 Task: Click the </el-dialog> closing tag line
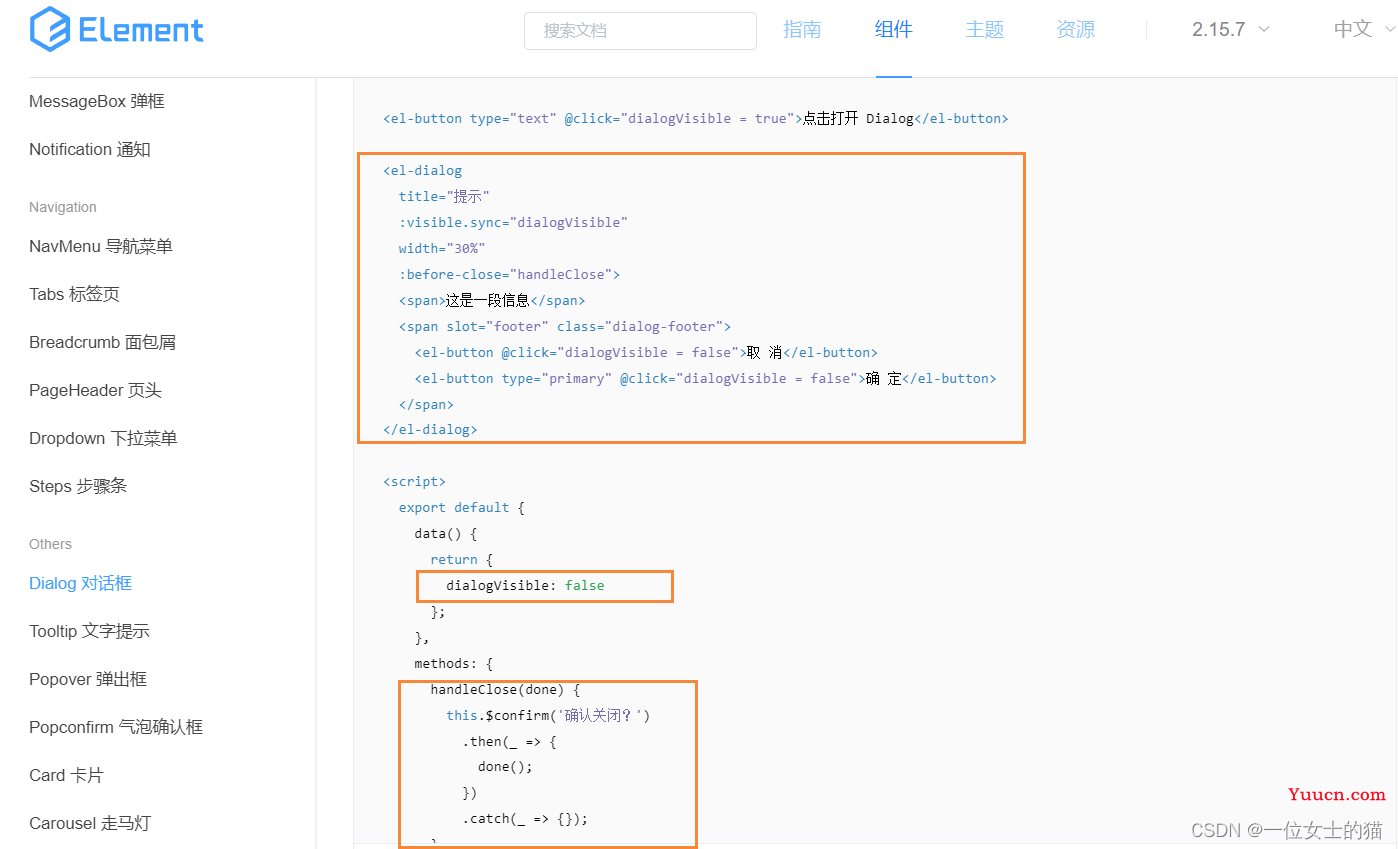point(430,430)
